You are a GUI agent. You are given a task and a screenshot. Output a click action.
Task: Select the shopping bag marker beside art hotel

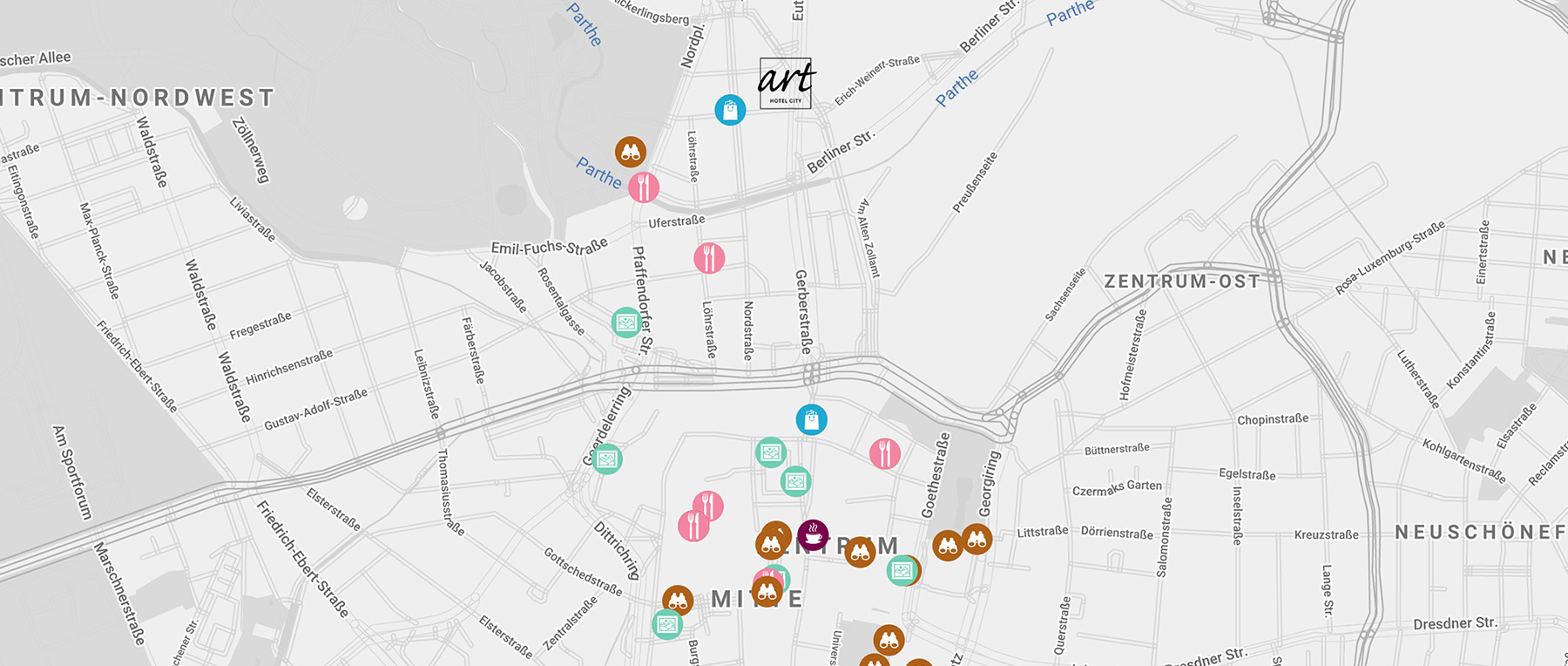coord(730,110)
